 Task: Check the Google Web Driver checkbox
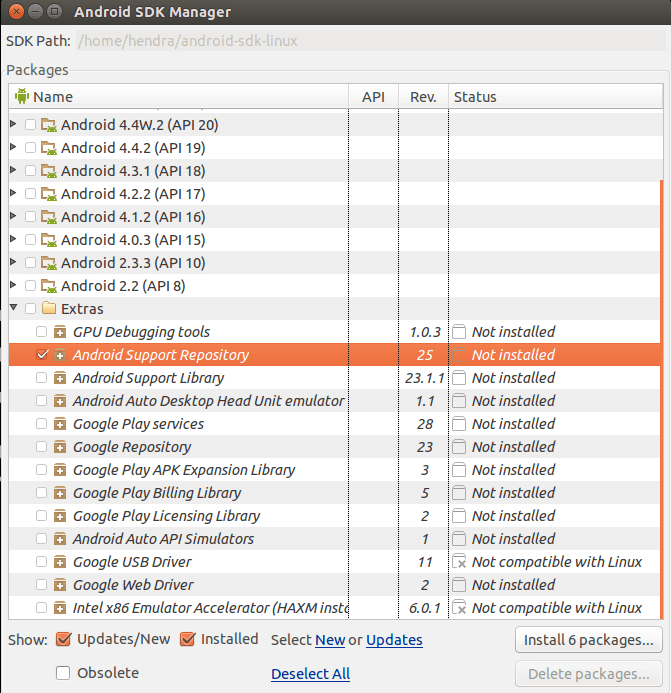tap(42, 584)
